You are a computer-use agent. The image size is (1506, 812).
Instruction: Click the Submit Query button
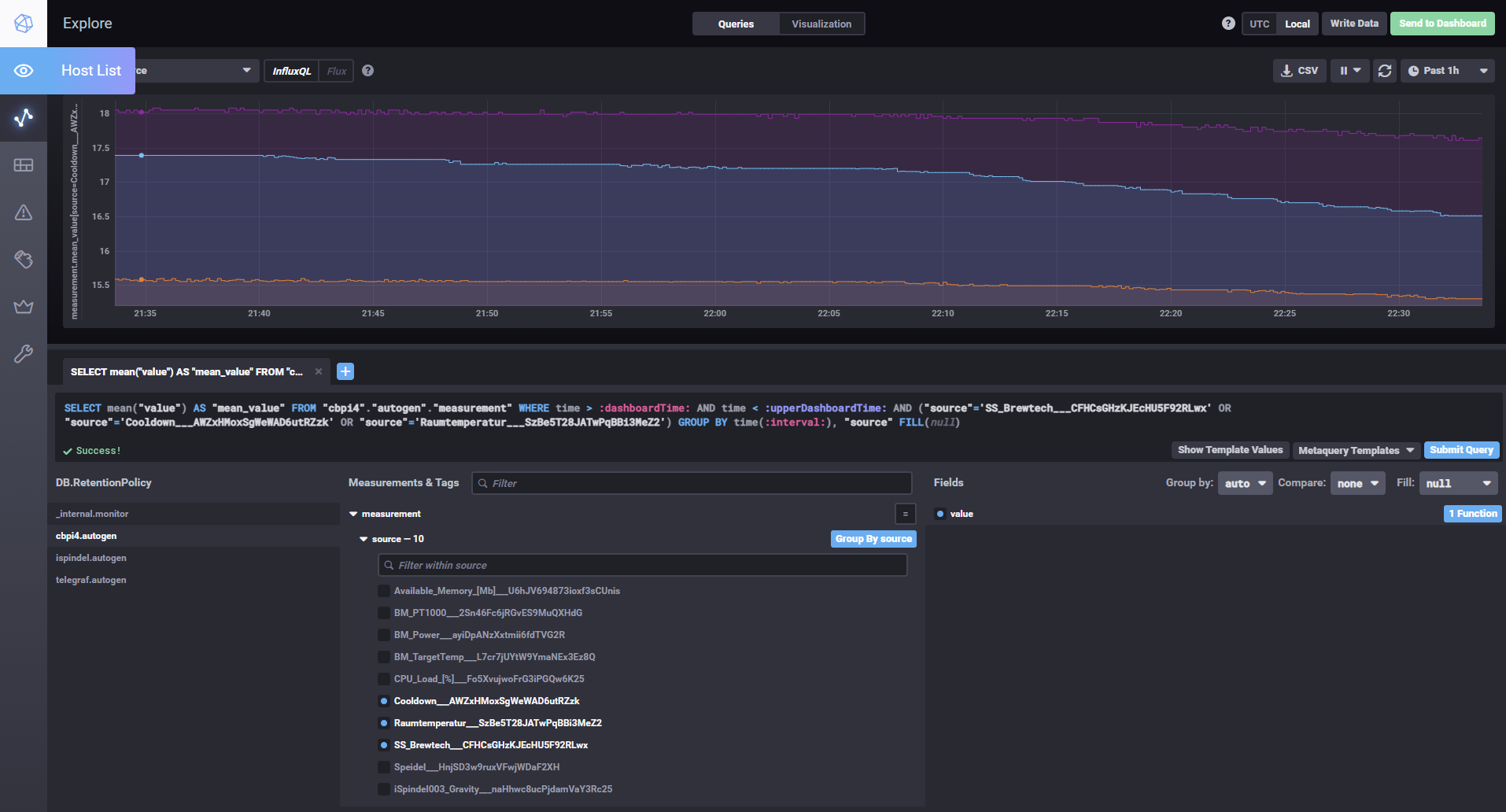(1461, 450)
